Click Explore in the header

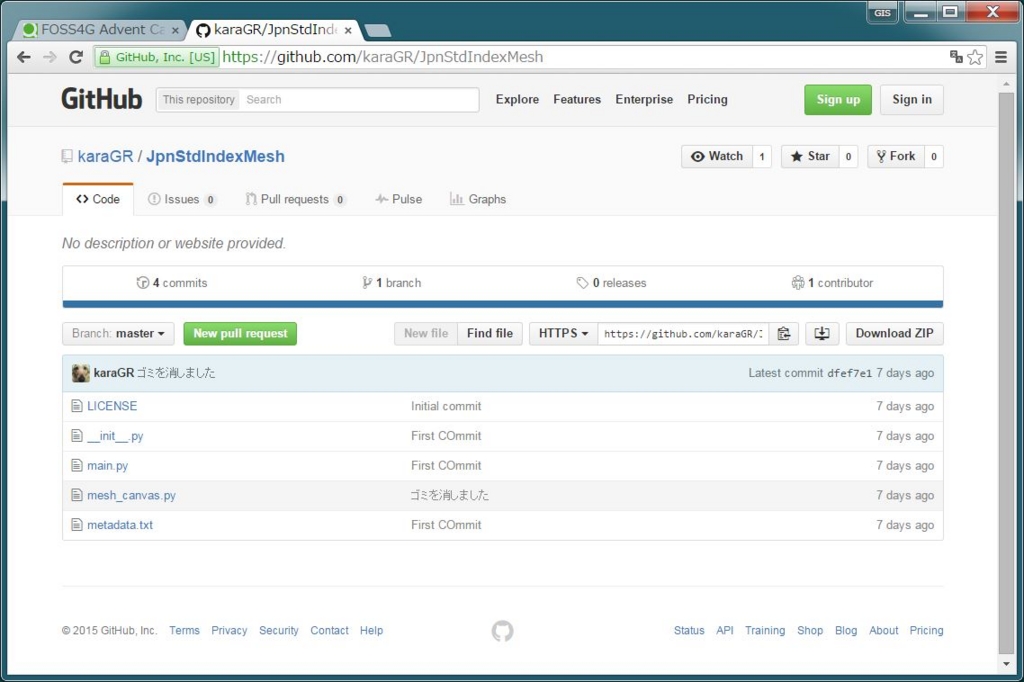517,99
